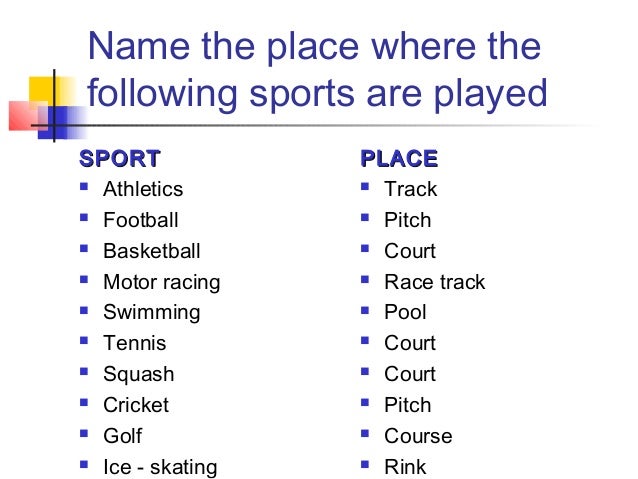Select the Football list item
Image resolution: width=638 pixels, height=479 pixels.
pos(141,220)
